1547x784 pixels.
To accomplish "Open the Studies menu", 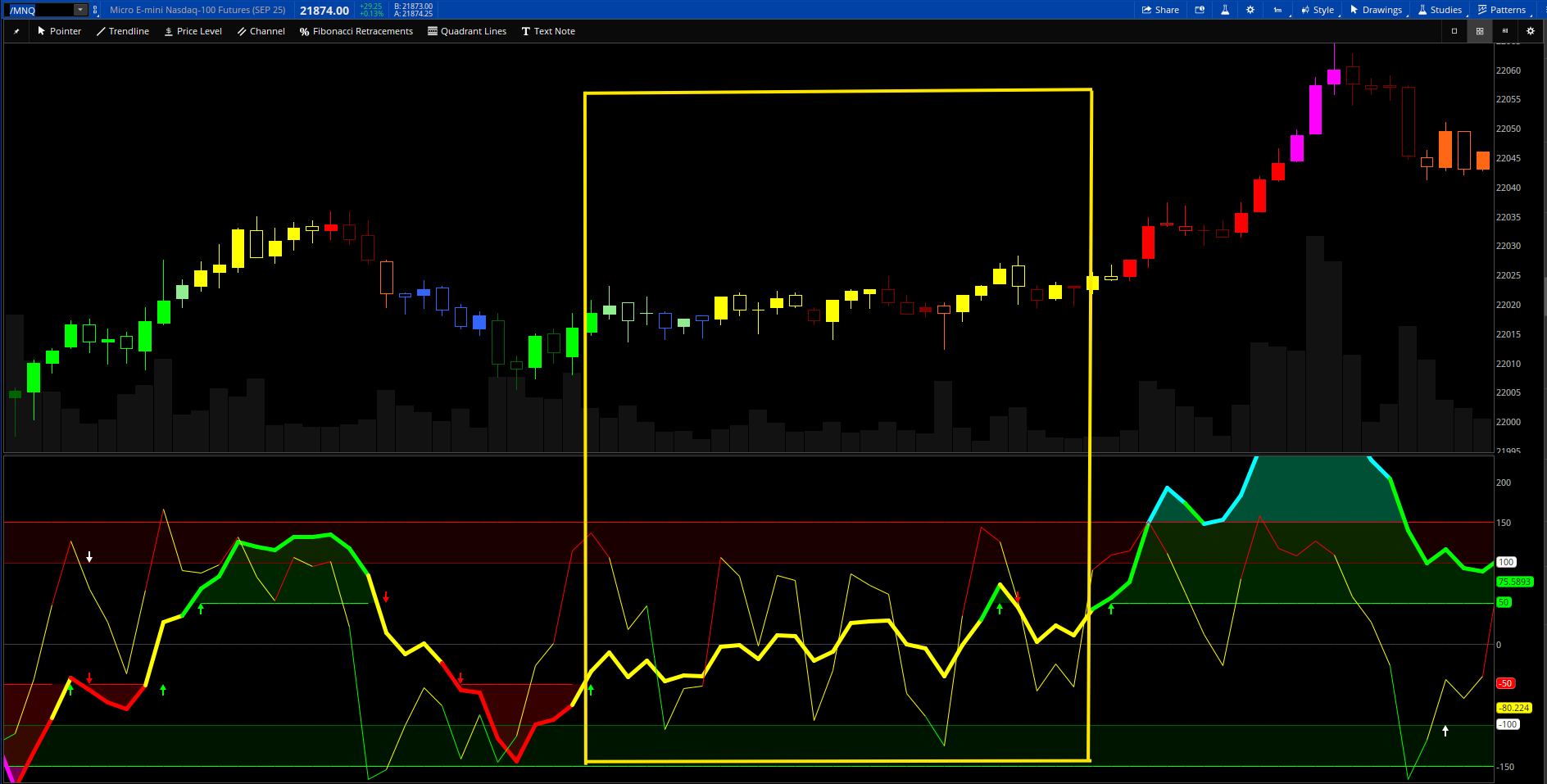I will (1440, 10).
